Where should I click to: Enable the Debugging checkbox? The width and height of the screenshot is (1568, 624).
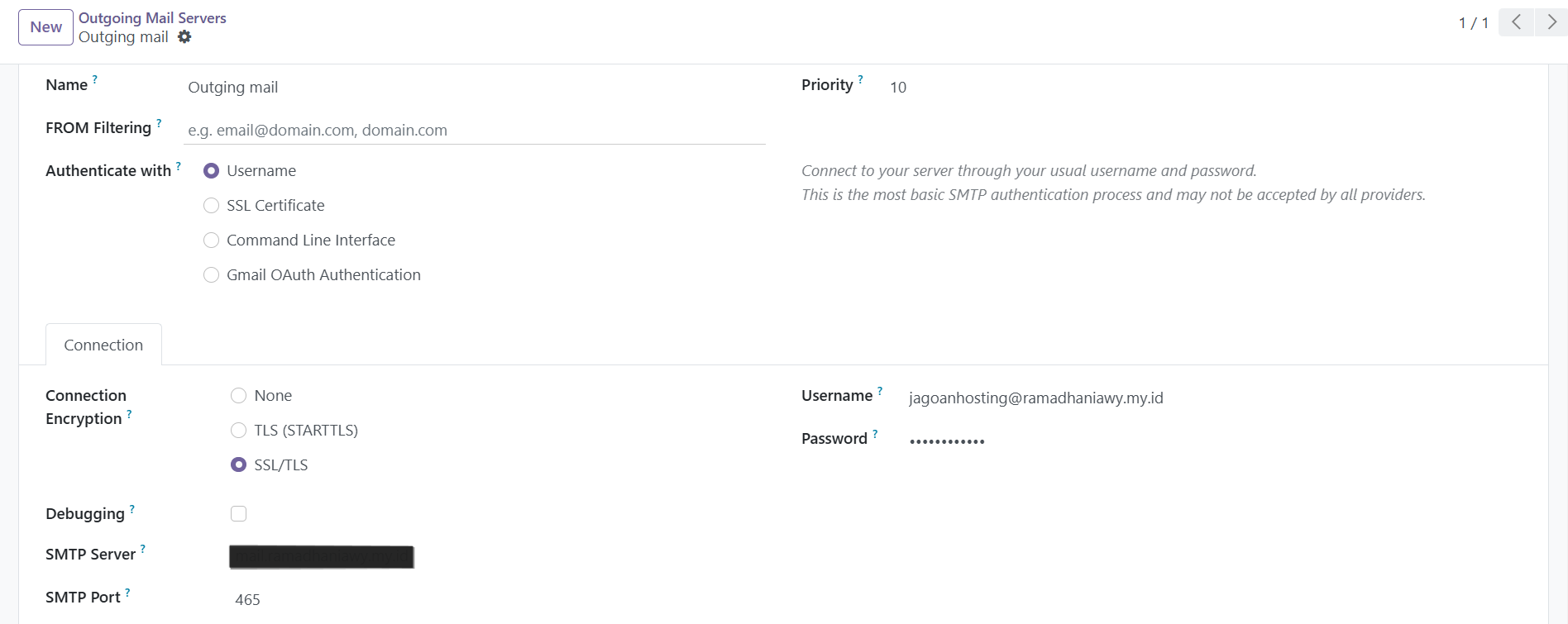[x=238, y=513]
